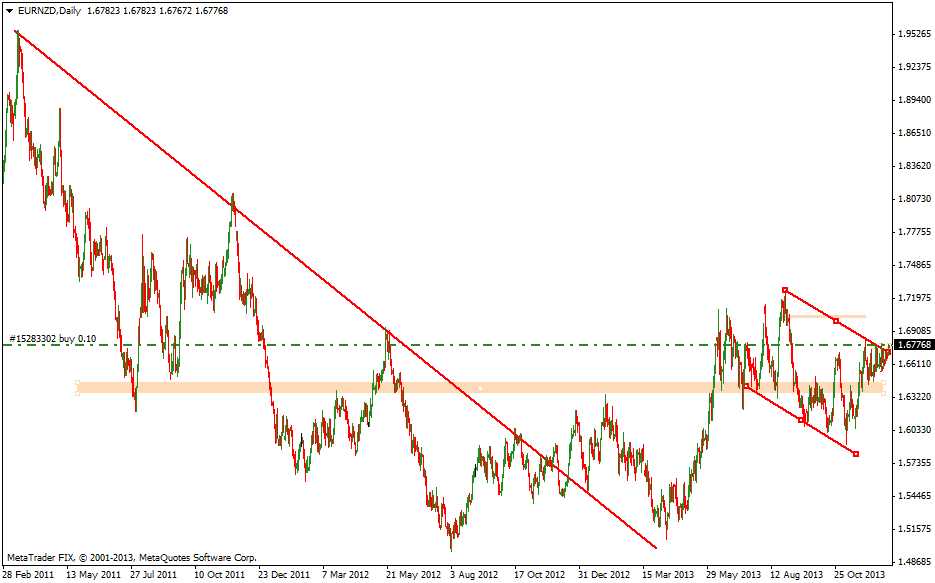Screen dimensions: 935x583
Task: Click right edge handle of wide orange rectangle
Action: [x=883, y=387]
